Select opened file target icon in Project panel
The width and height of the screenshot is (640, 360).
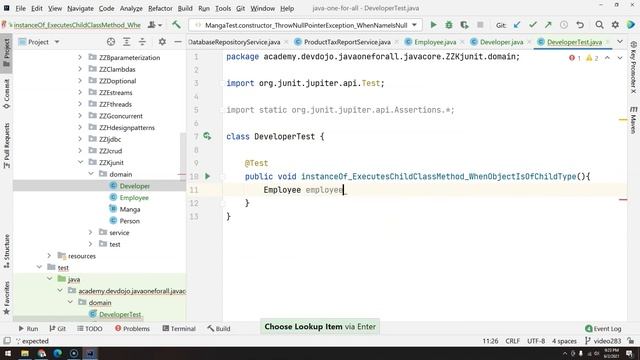(111, 42)
